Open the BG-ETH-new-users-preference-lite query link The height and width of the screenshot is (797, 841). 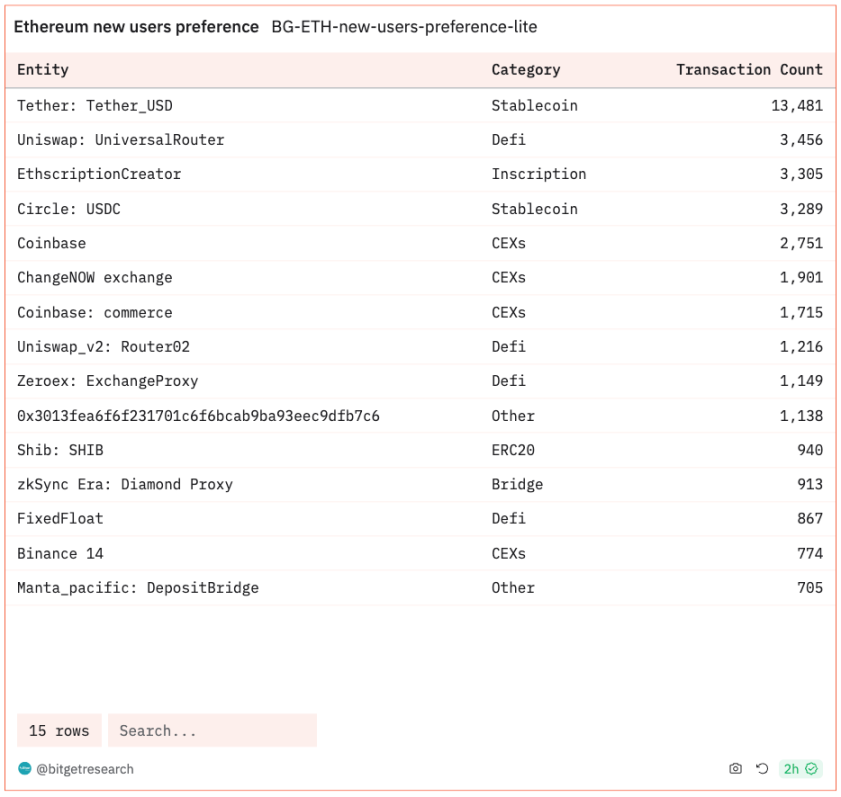coord(404,27)
